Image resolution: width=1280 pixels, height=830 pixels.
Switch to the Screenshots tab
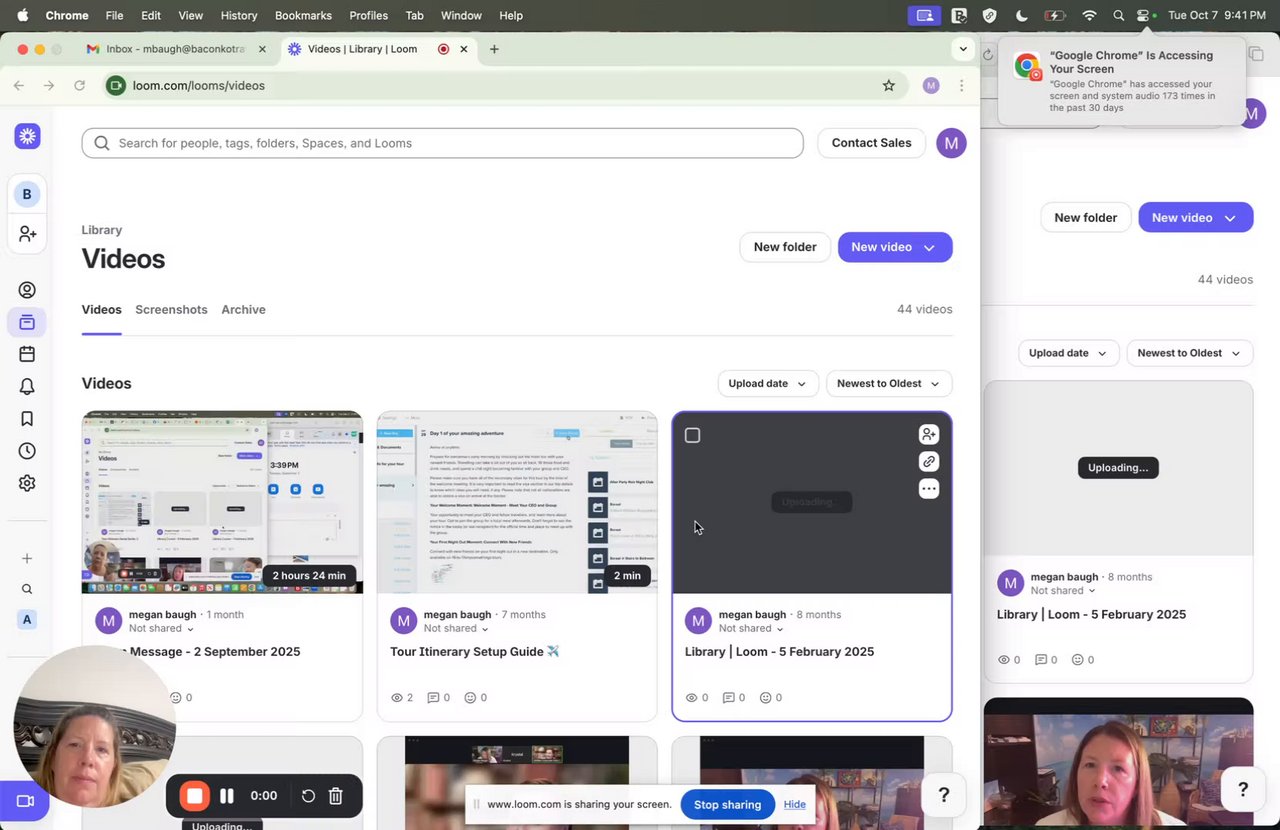pos(171,310)
